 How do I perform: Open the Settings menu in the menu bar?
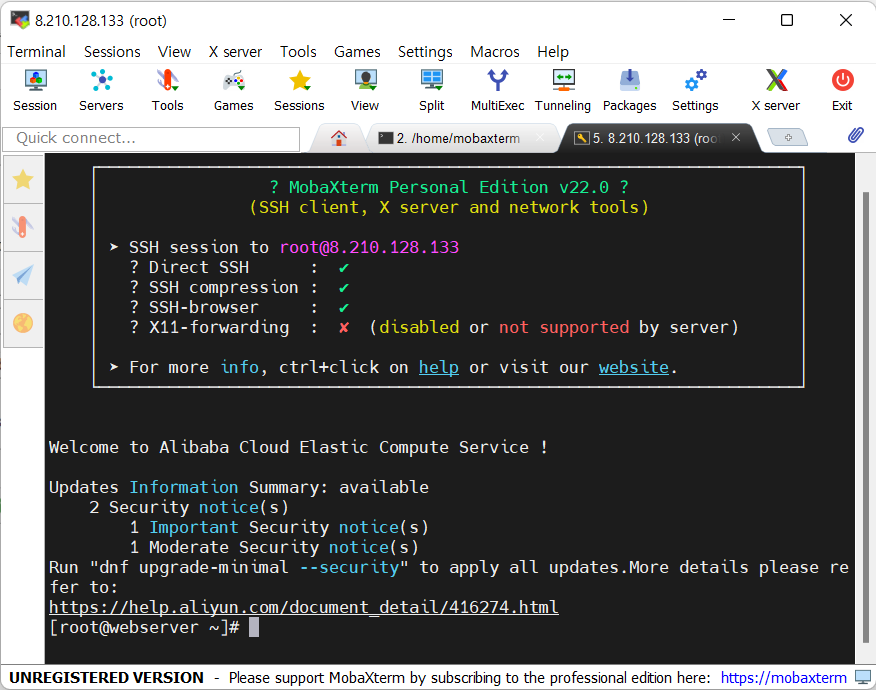pyautogui.click(x=425, y=52)
